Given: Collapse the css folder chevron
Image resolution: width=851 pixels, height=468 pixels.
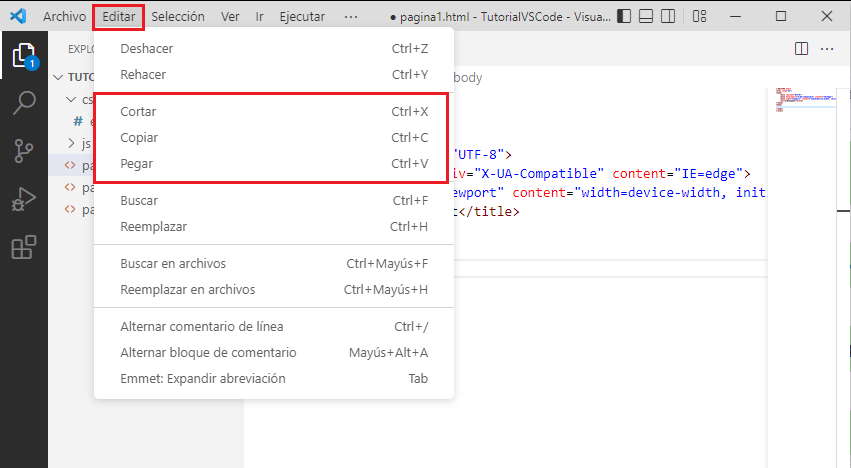Looking at the screenshot, I should pyautogui.click(x=71, y=100).
